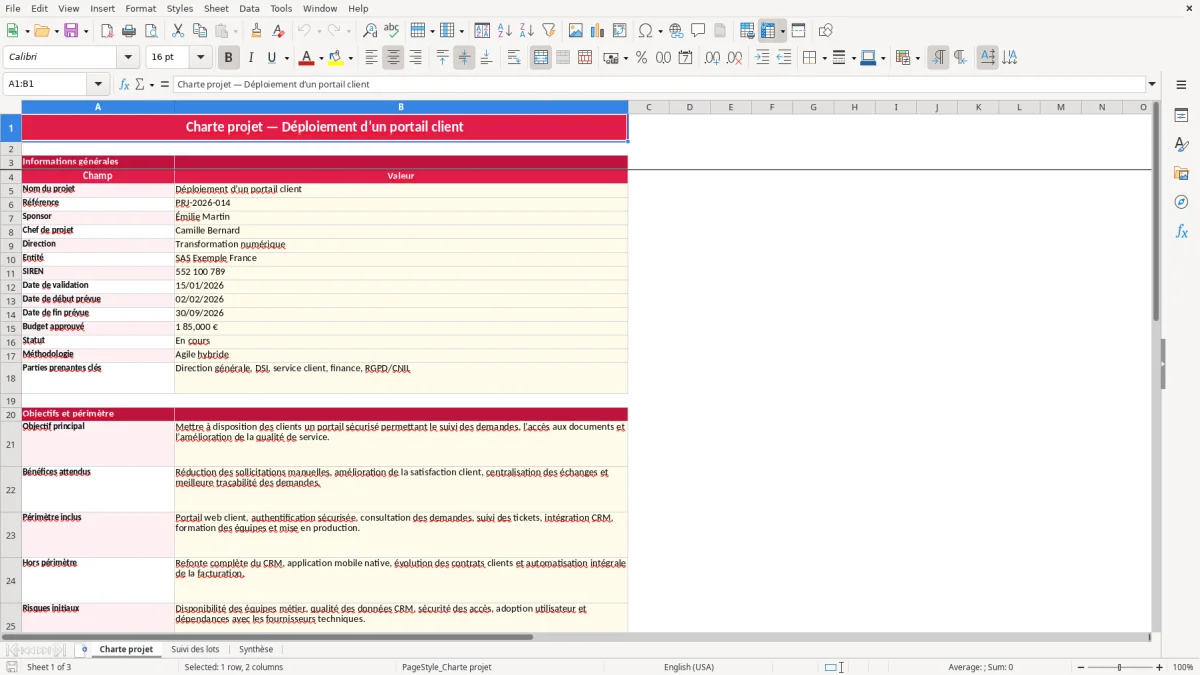Open the File menu
1200x675 pixels.
[x=12, y=8]
